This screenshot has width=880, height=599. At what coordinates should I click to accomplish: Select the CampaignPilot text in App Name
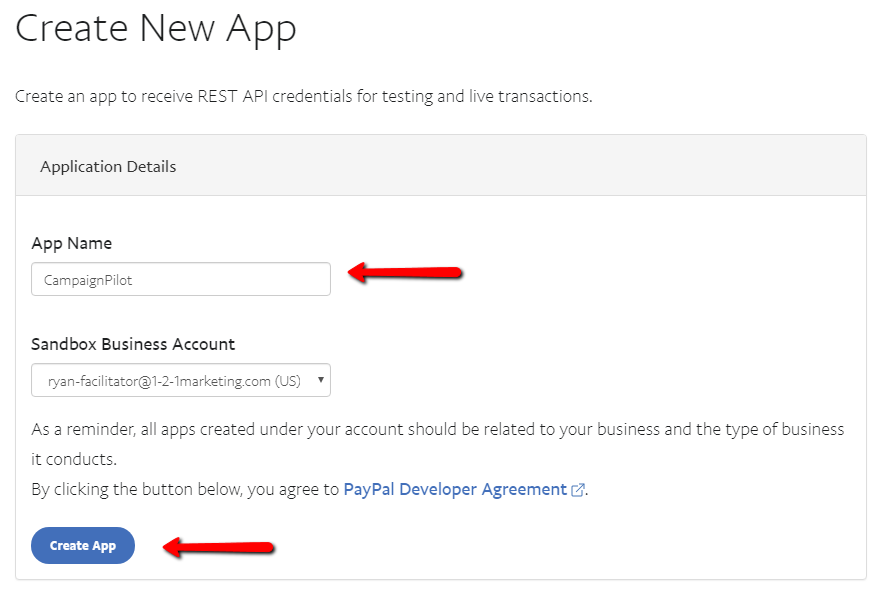[x=88, y=280]
